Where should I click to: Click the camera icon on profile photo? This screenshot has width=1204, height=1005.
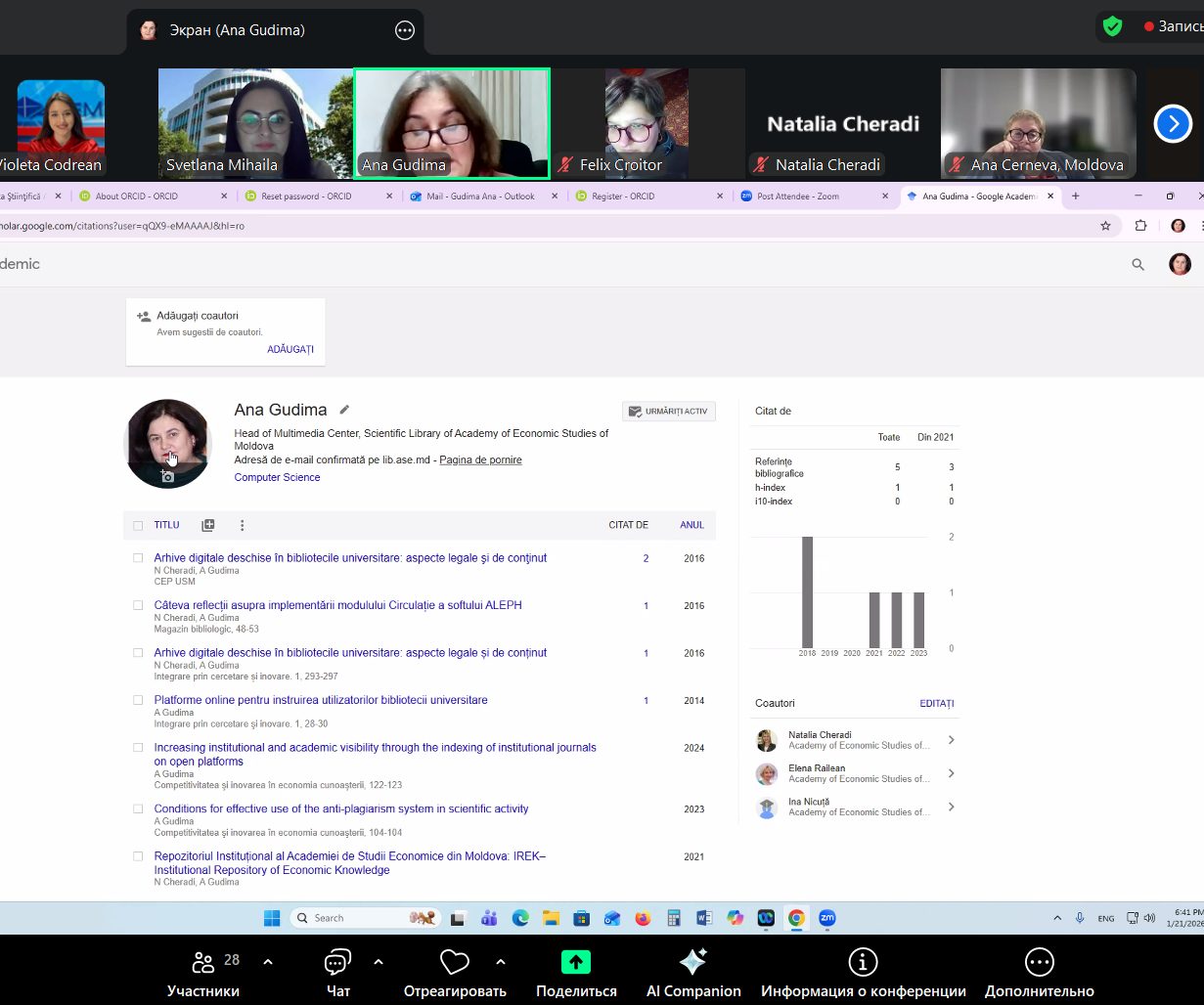point(167,476)
